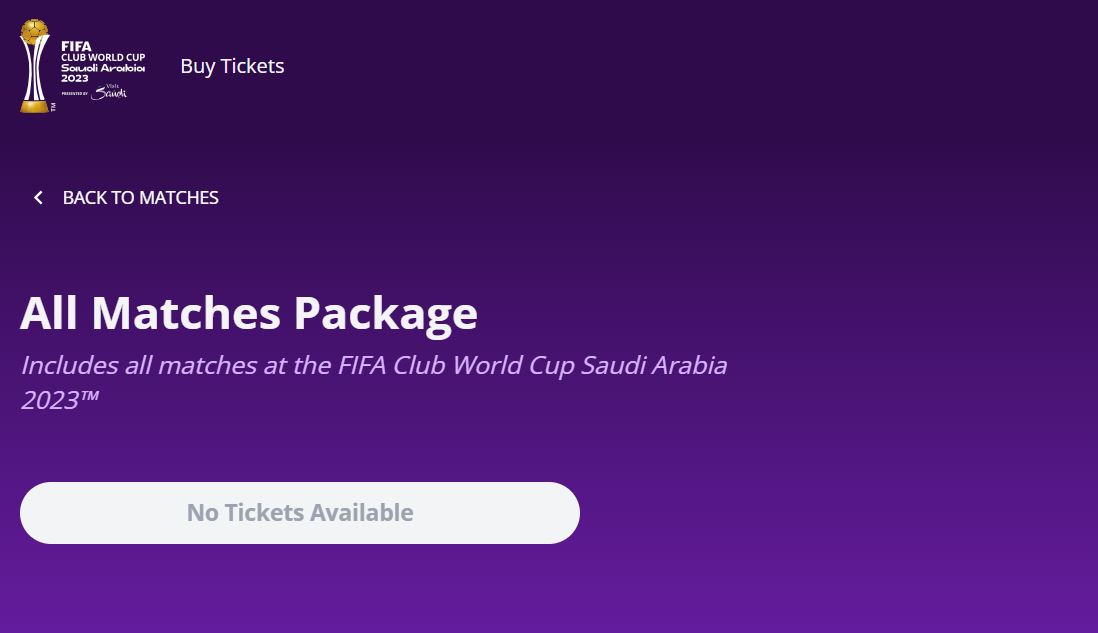Click the stylized Saudi Arabia logo text
1098x633 pixels.
[x=103, y=68]
